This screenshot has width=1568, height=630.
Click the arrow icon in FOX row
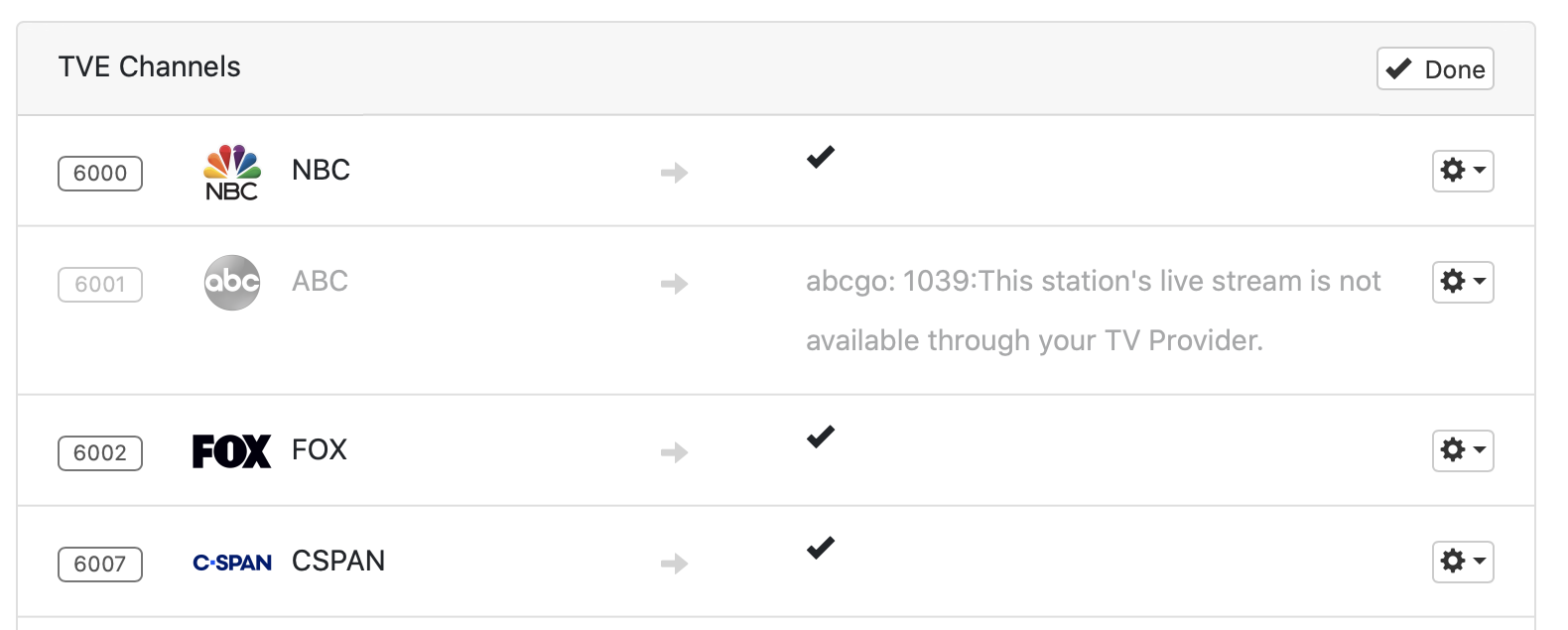(674, 452)
